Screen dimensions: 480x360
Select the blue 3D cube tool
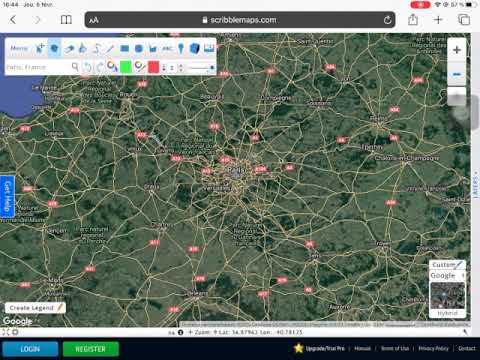point(194,49)
